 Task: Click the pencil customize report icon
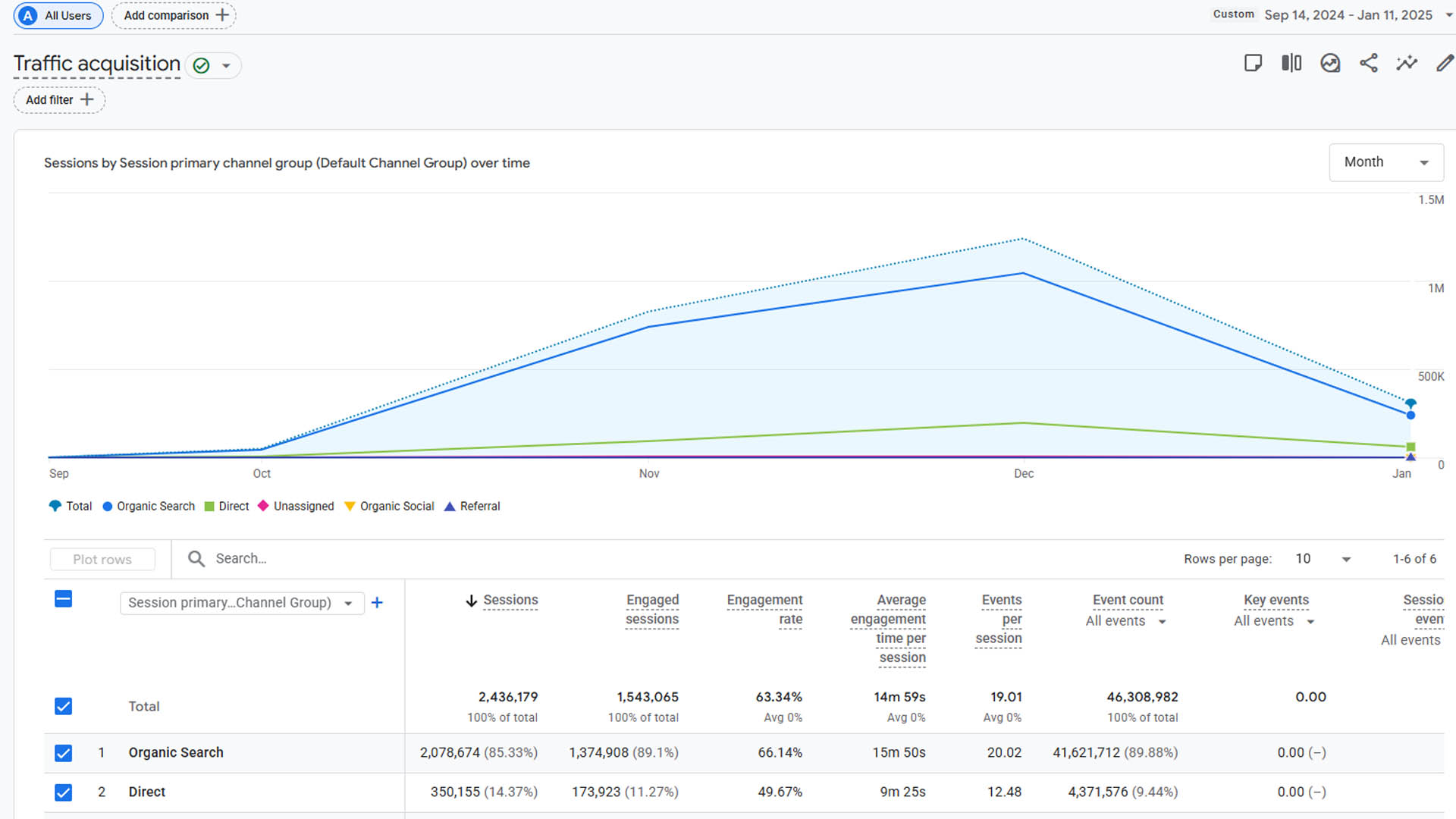tap(1445, 63)
